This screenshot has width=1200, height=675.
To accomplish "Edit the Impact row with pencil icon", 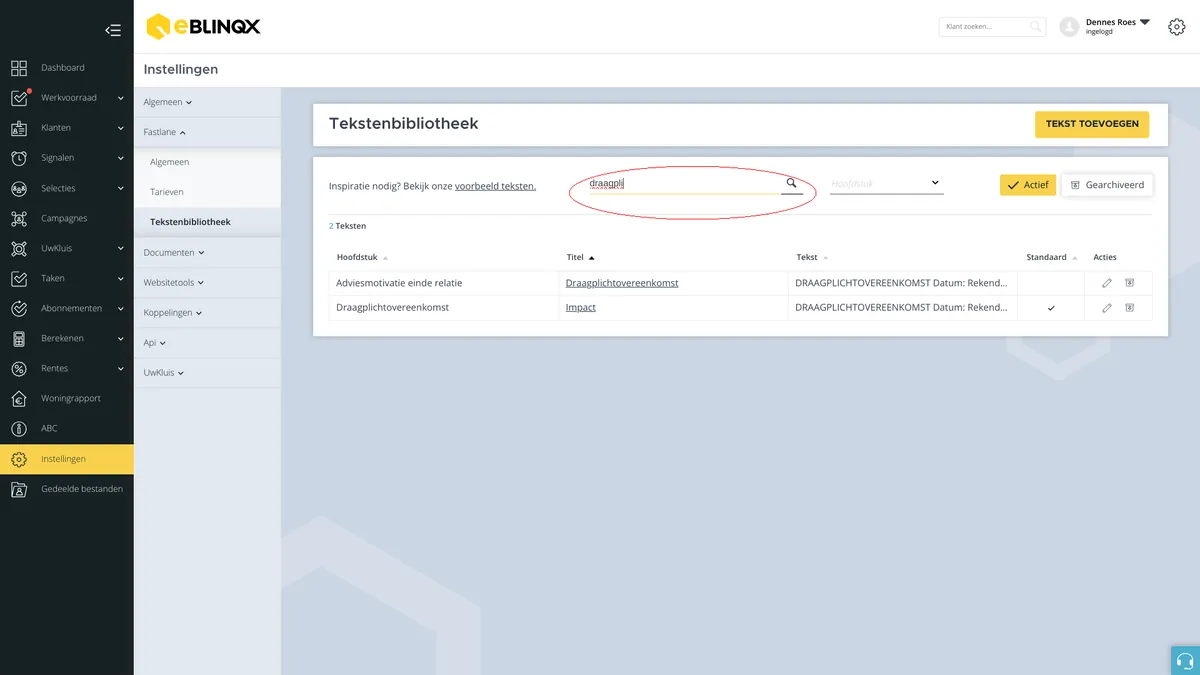I will (1107, 308).
